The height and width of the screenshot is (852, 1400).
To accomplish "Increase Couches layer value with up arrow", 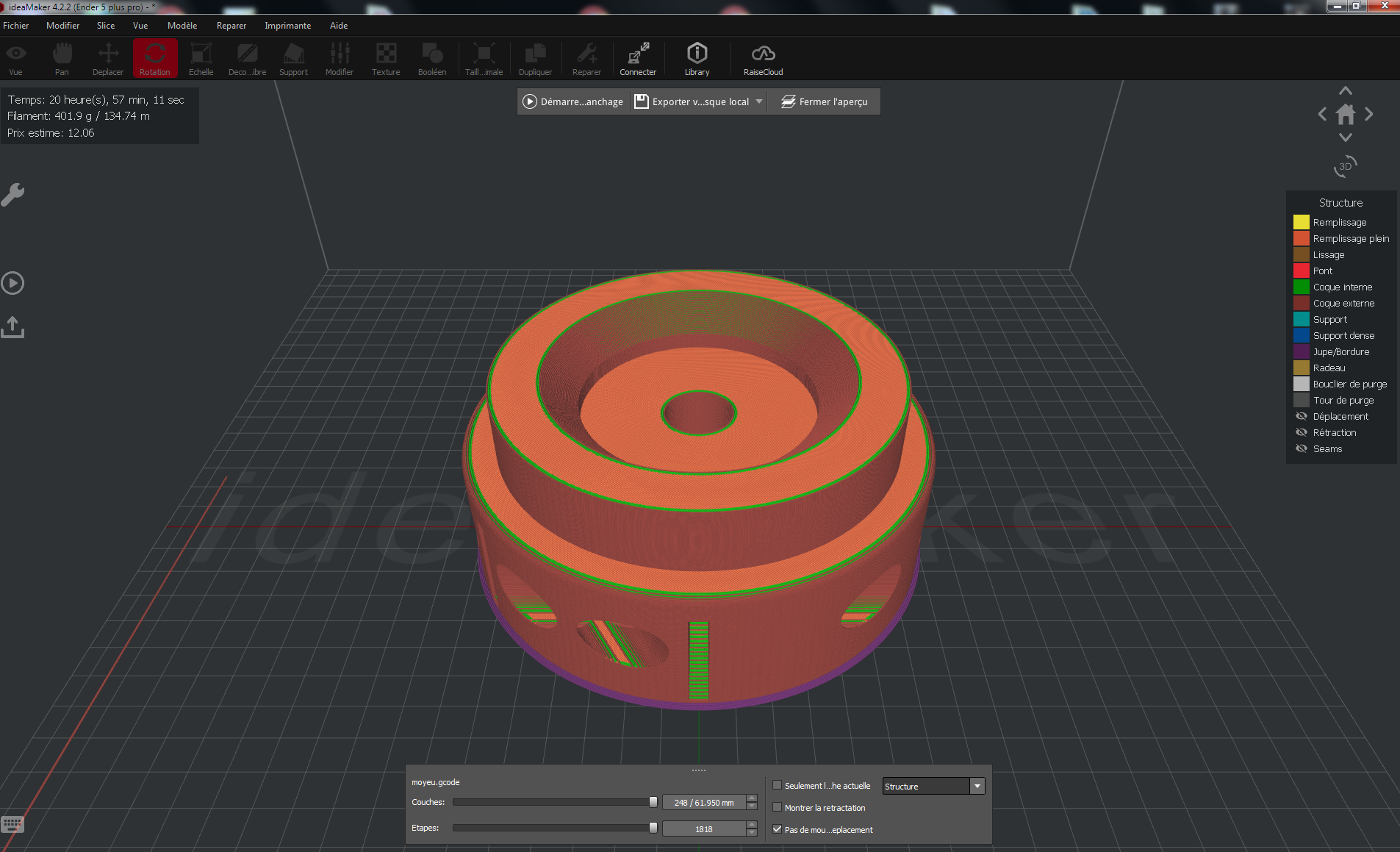I will click(x=752, y=798).
